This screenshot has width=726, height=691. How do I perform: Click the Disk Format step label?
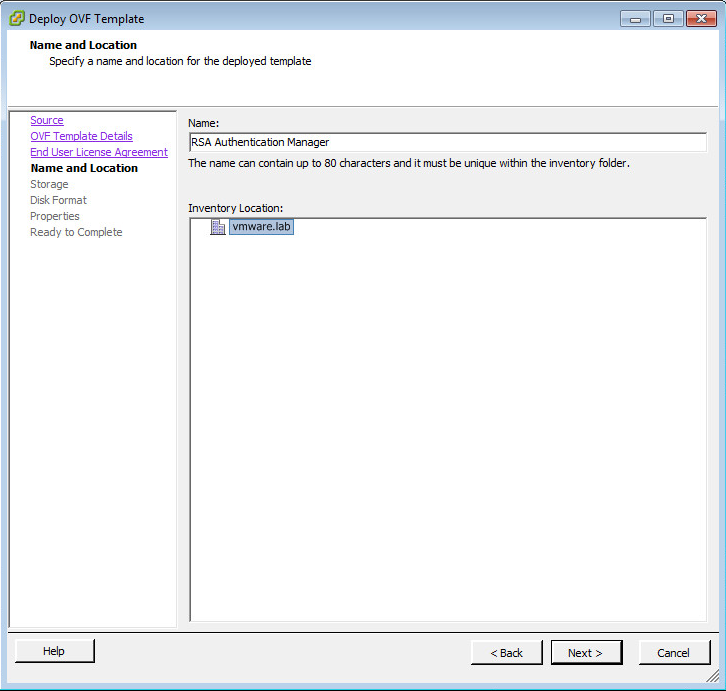coord(58,200)
